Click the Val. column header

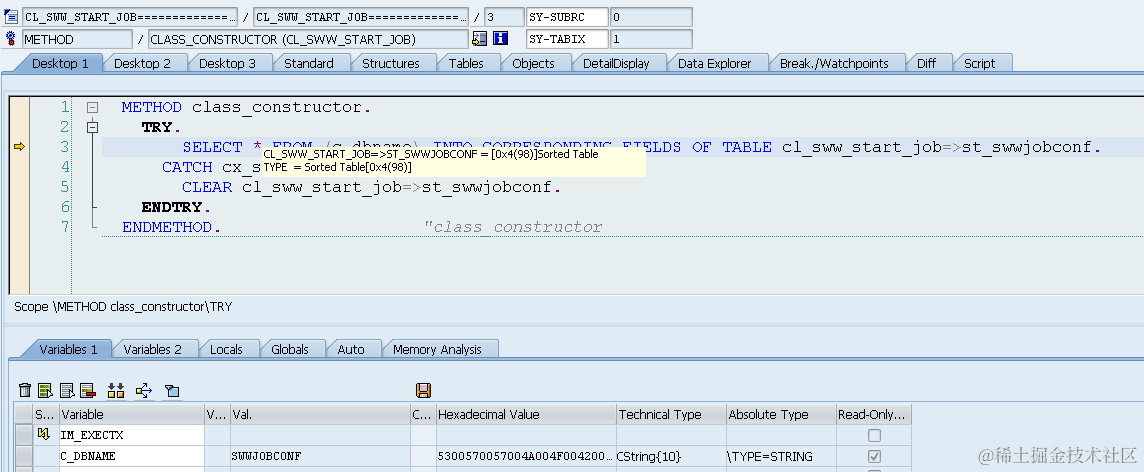click(320, 414)
